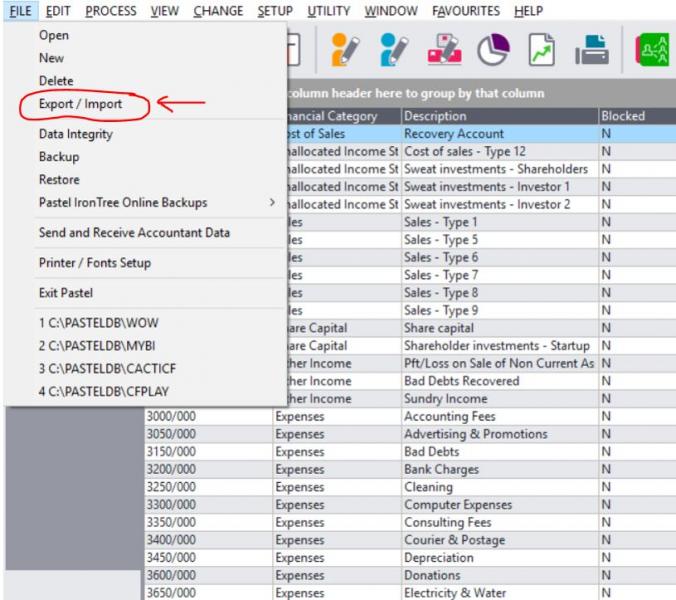Click Backup in the File menu
This screenshot has width=676, height=600.
tap(59, 157)
